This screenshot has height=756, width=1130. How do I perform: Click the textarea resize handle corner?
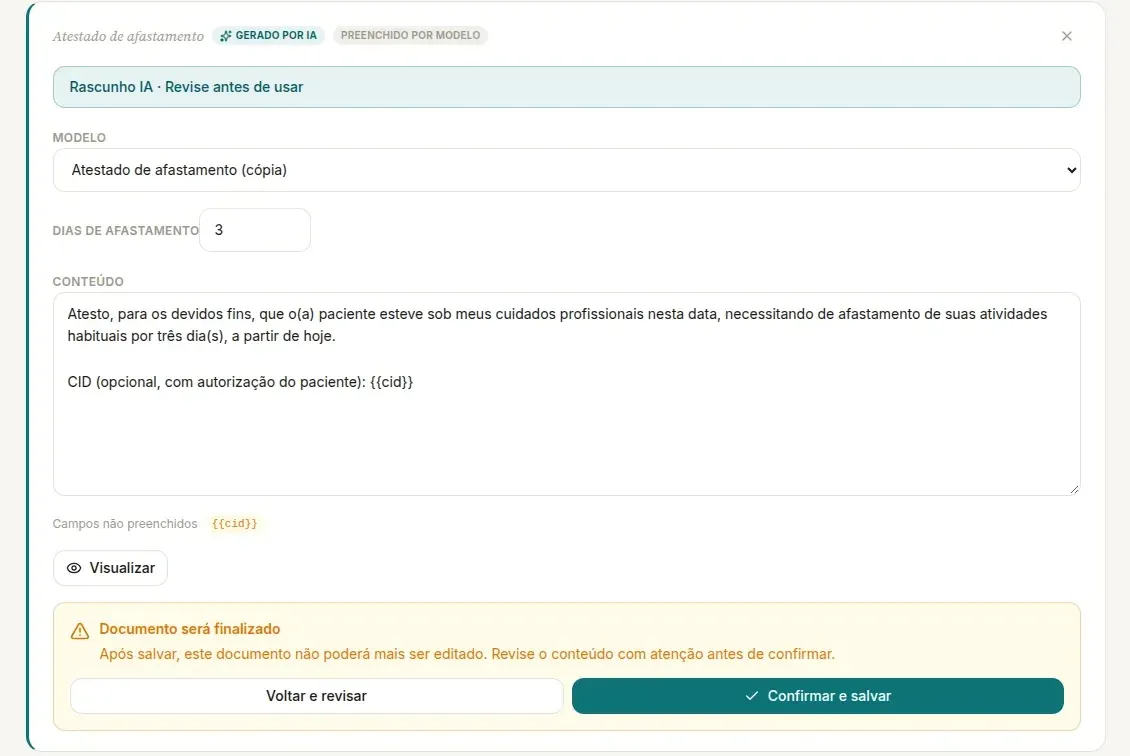click(x=1074, y=489)
